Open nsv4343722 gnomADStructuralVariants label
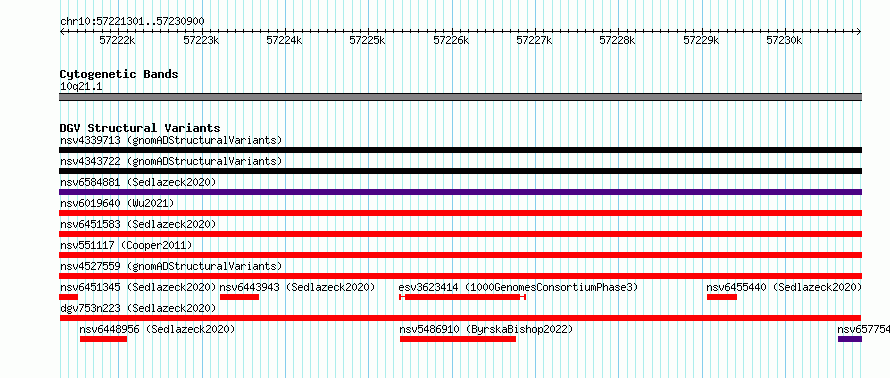 171,161
